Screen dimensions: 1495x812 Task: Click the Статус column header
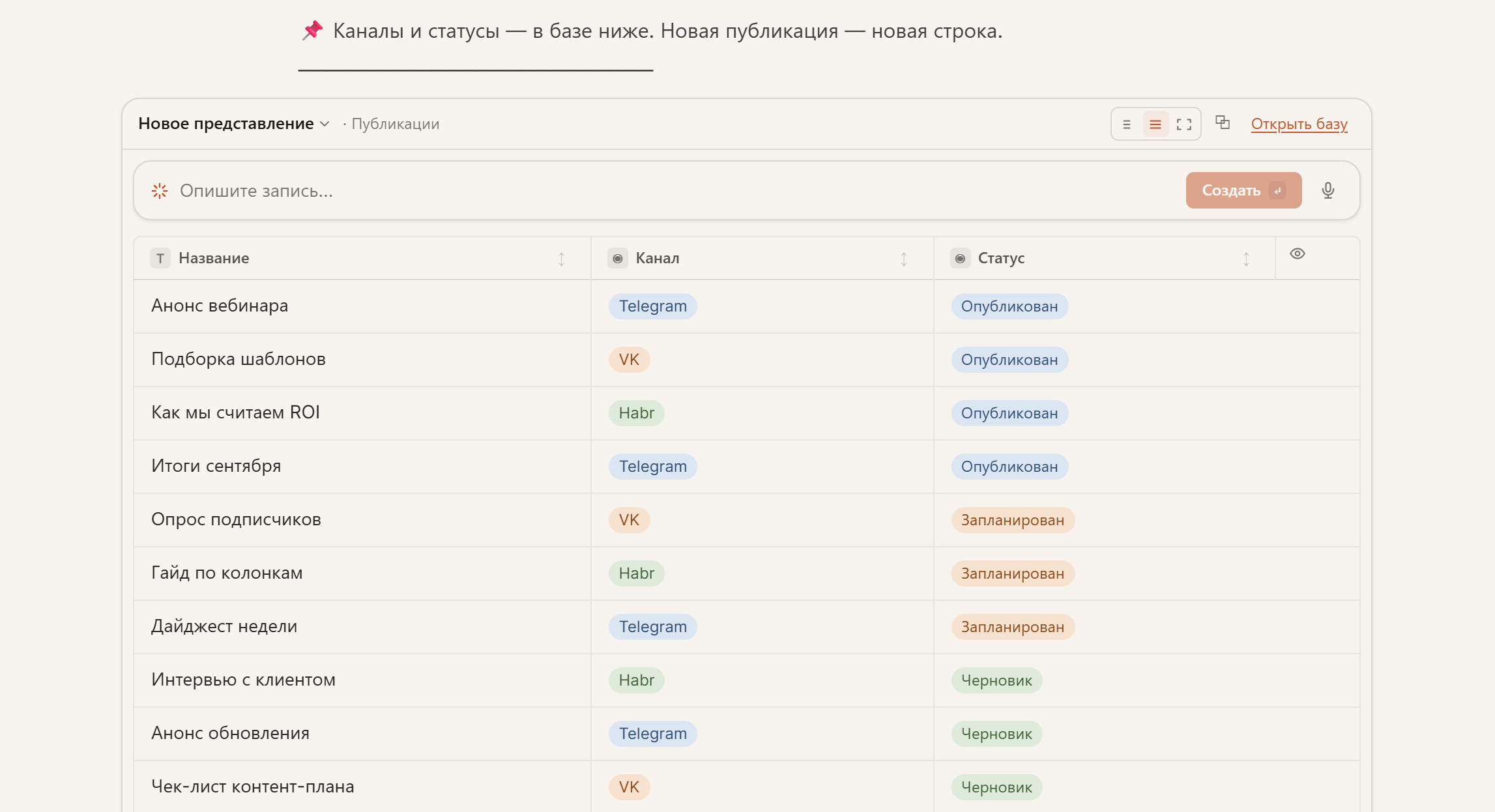click(1105, 259)
